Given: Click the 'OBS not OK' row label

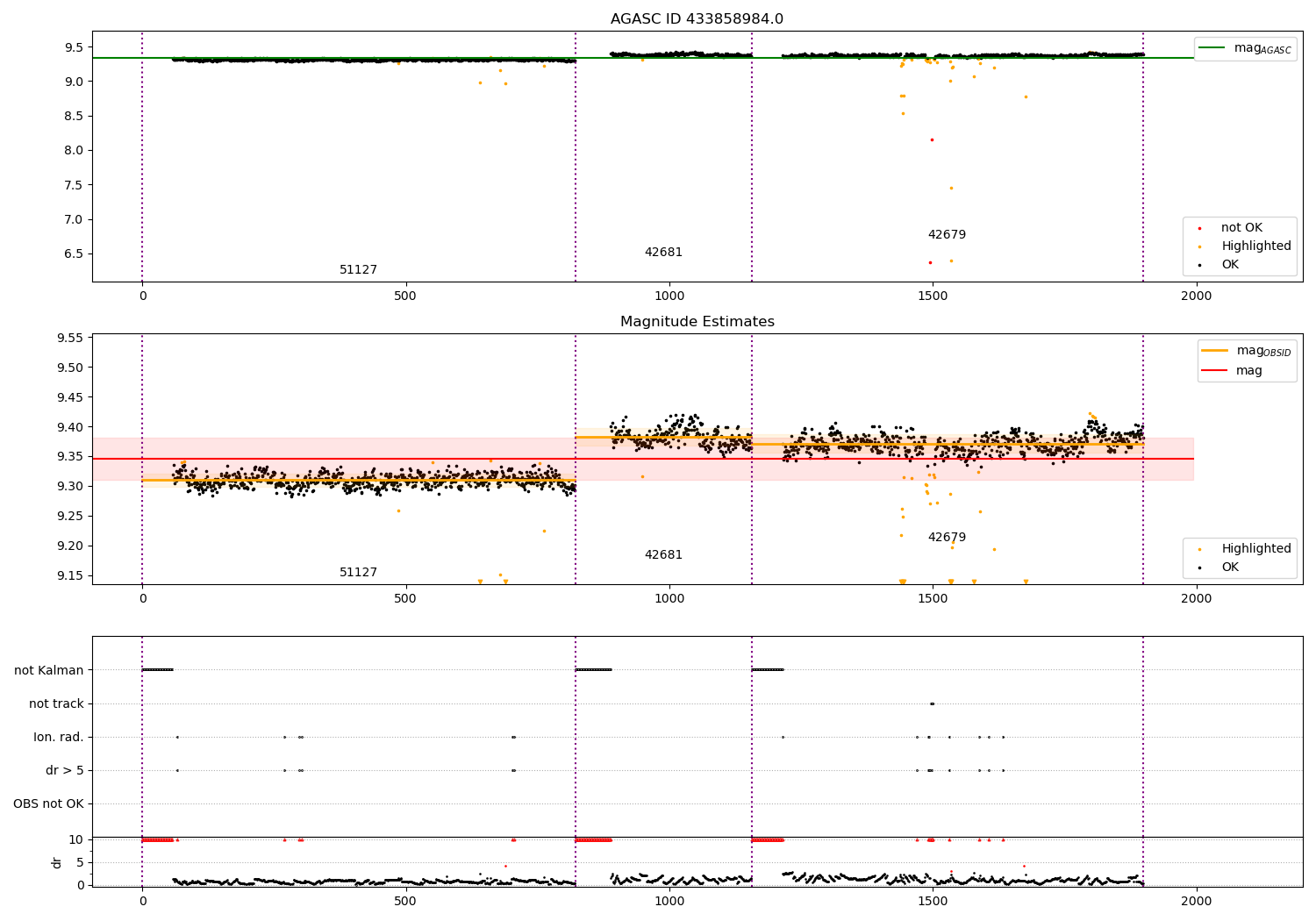Looking at the screenshot, I should click(x=48, y=803).
